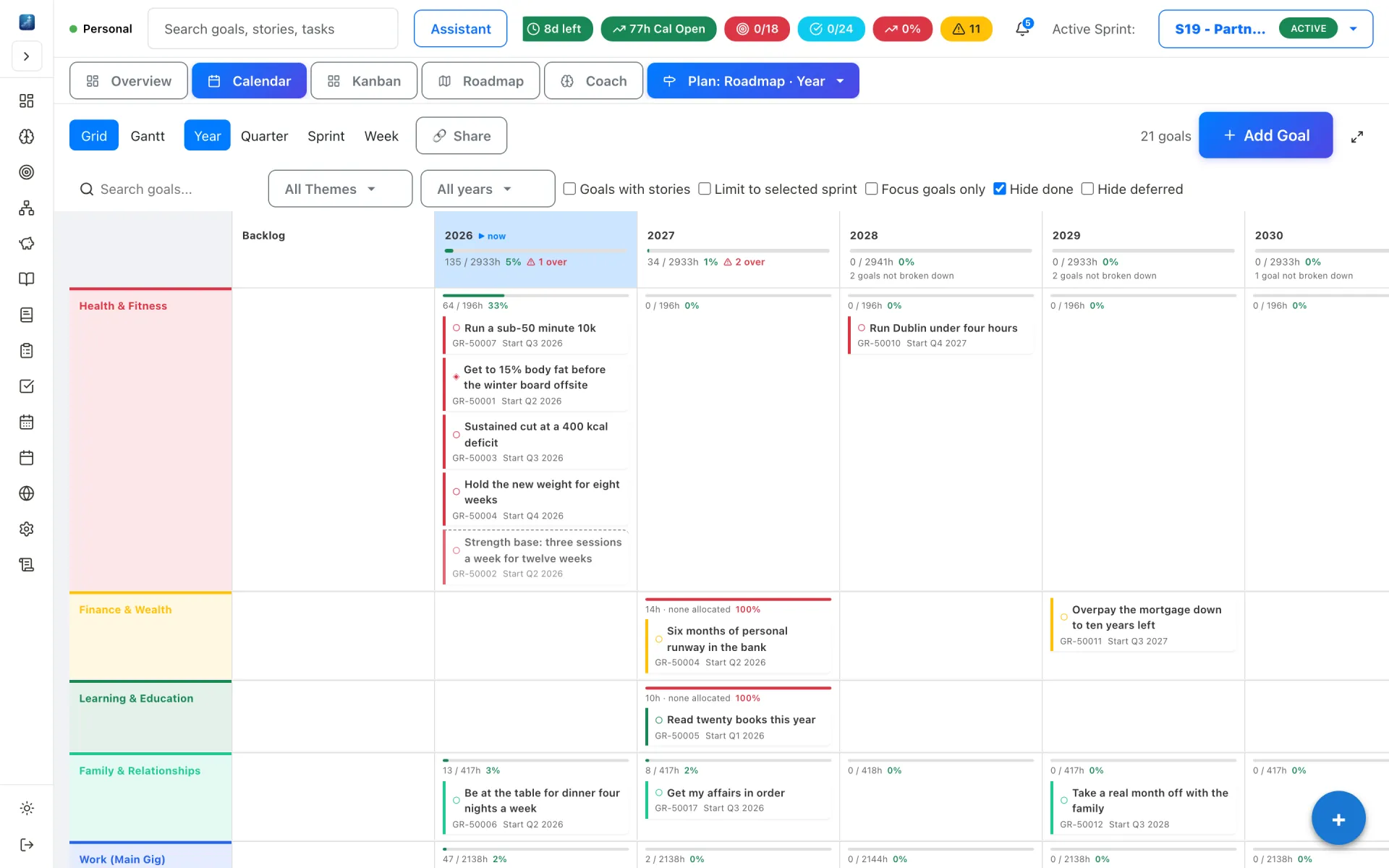Click the app logo icon
The height and width of the screenshot is (868, 1389).
point(27,22)
